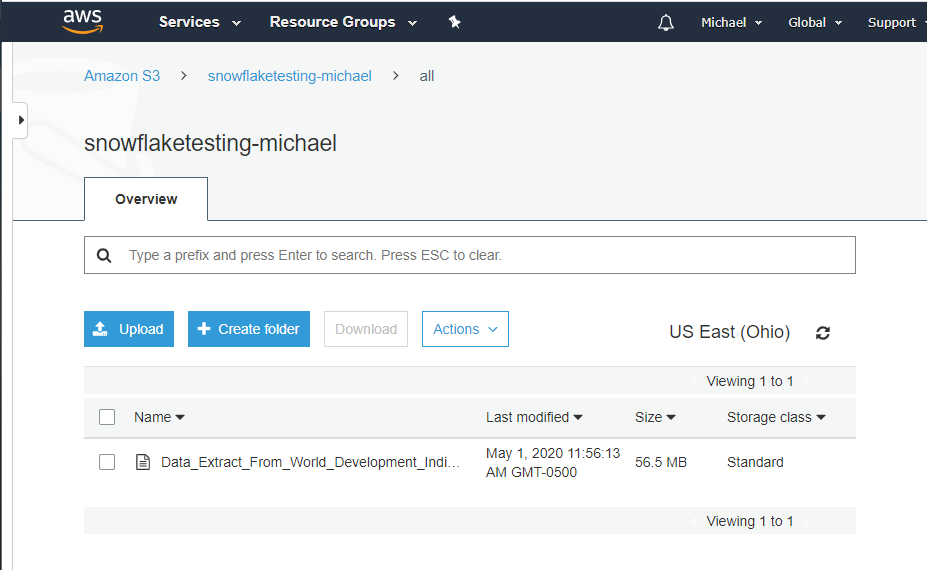Go to Amazon S3 breadcrumb link
The width and height of the screenshot is (927, 570).
(x=122, y=76)
